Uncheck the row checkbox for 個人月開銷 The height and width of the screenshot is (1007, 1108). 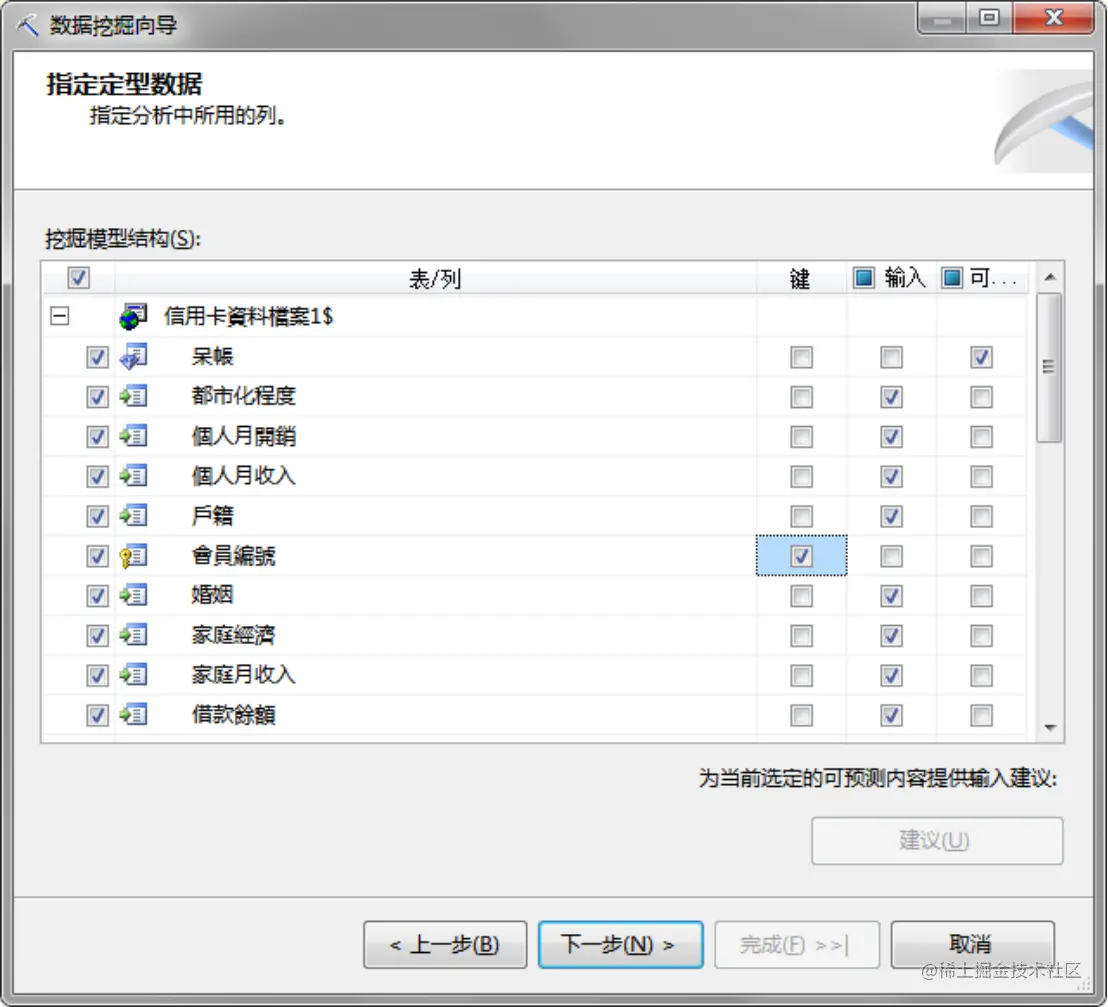click(x=97, y=437)
